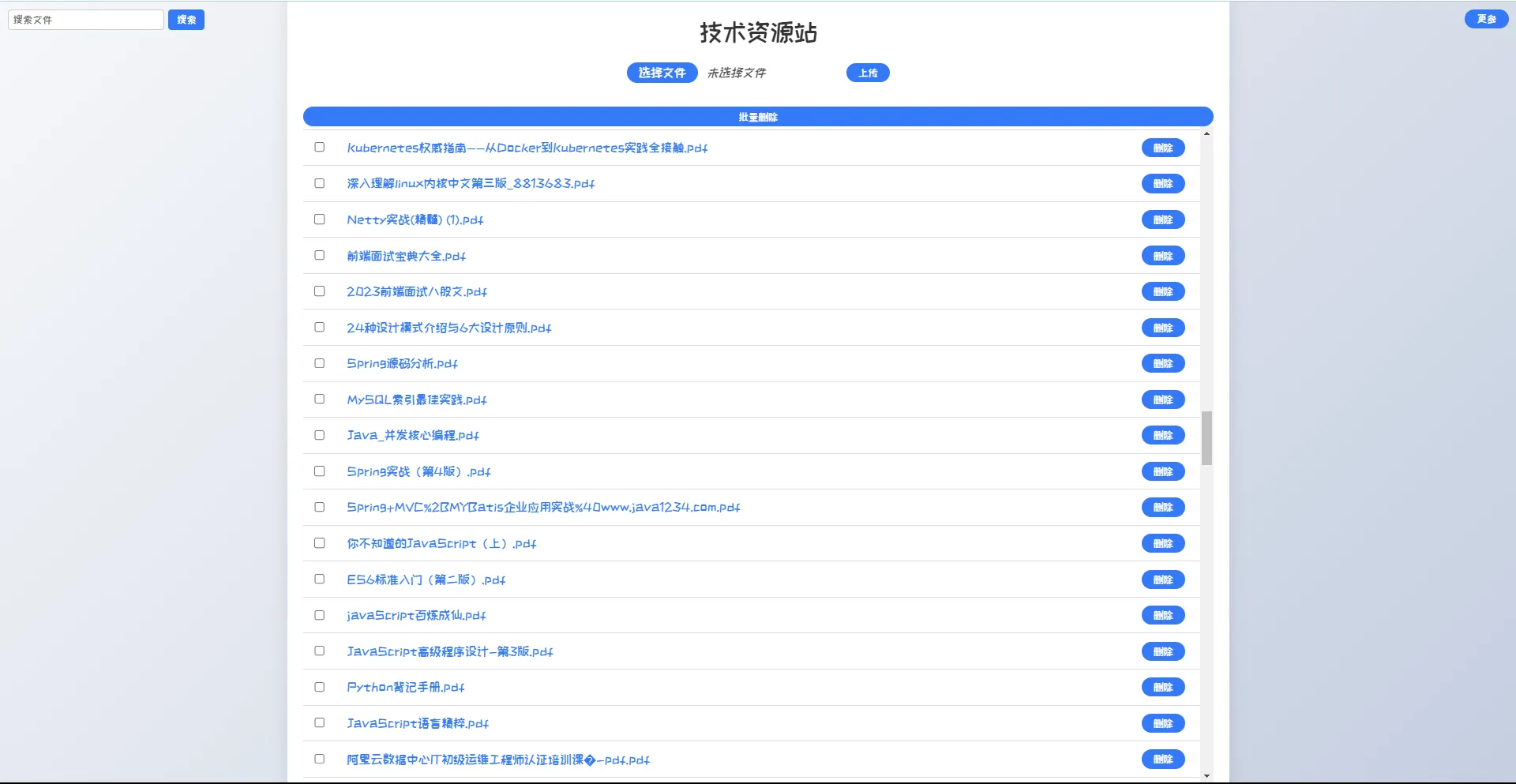Enable the checkbox for MySQL索引最佳实践.pdf
The height and width of the screenshot is (784, 1516).
320,399
